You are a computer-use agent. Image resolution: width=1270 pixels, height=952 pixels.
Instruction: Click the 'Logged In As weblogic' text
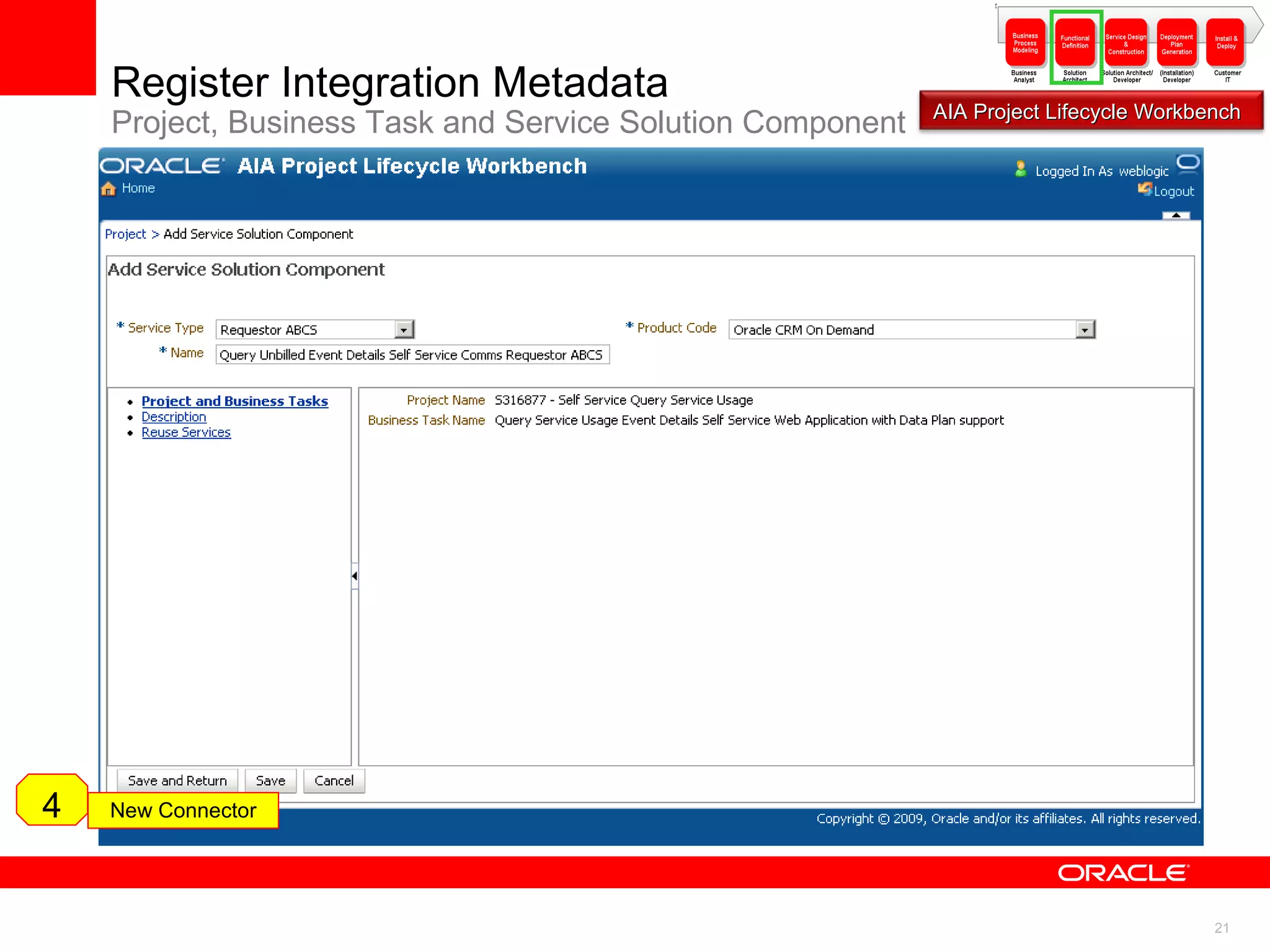coord(1102,171)
